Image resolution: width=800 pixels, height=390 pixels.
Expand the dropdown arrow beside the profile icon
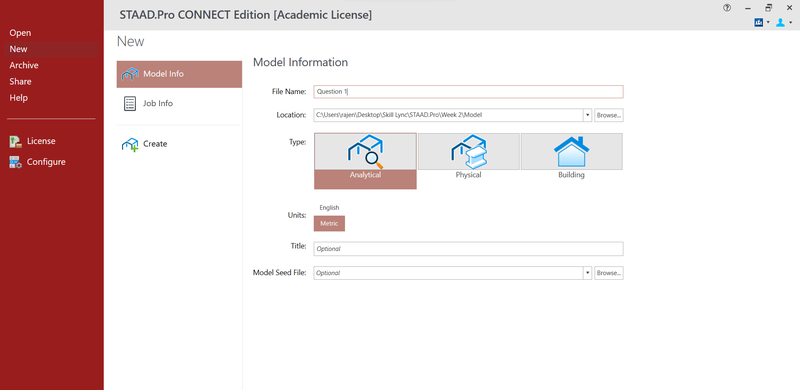click(791, 23)
